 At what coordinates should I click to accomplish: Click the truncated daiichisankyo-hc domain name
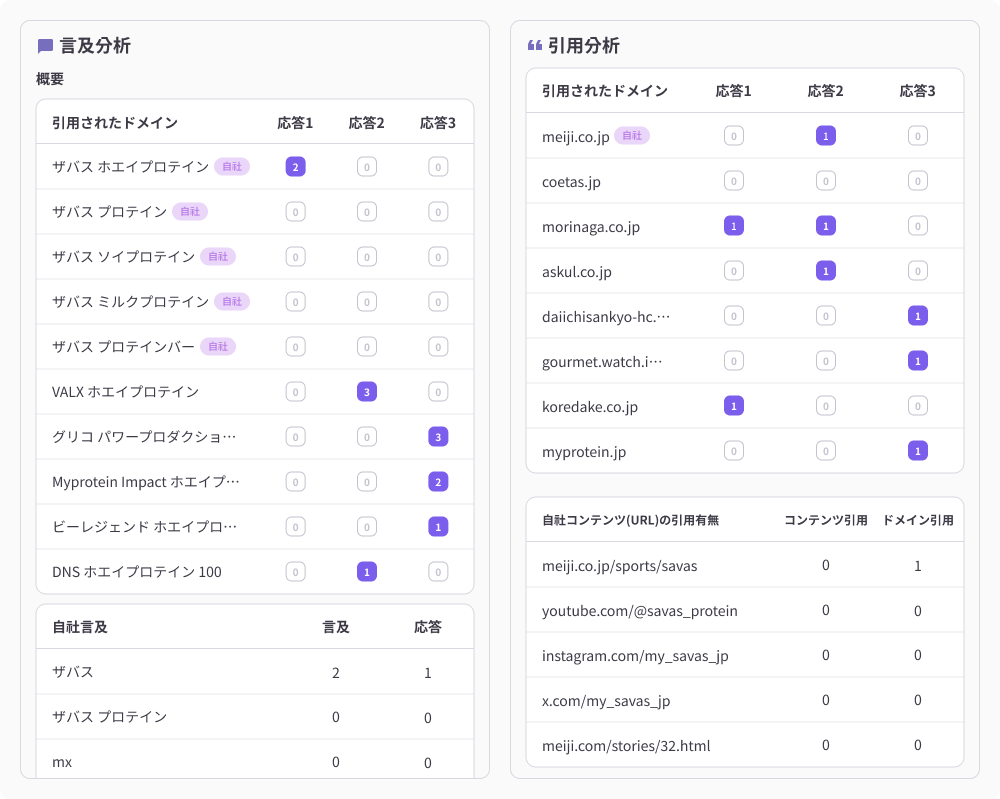[606, 317]
